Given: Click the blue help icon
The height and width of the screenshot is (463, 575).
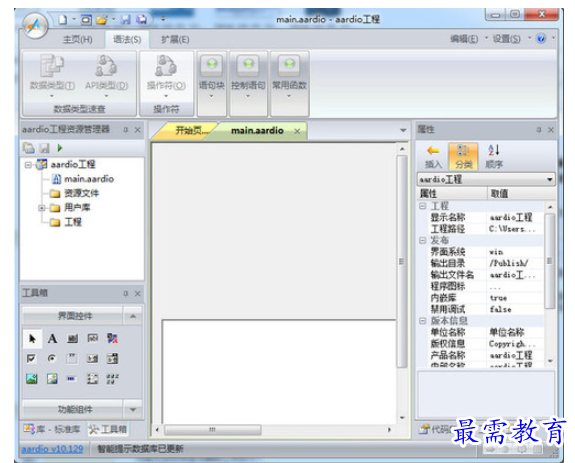Looking at the screenshot, I should (x=541, y=38).
